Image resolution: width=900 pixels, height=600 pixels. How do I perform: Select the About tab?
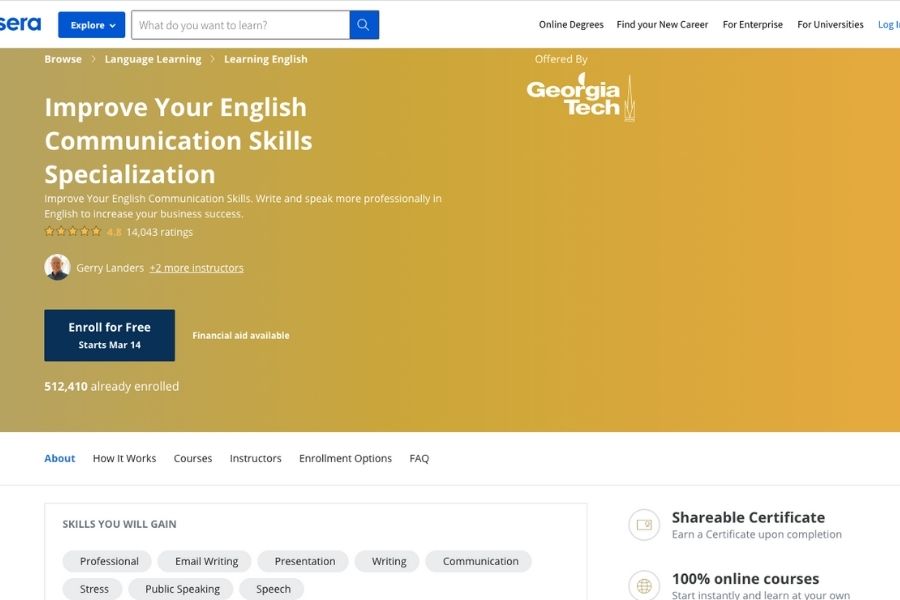tap(60, 458)
